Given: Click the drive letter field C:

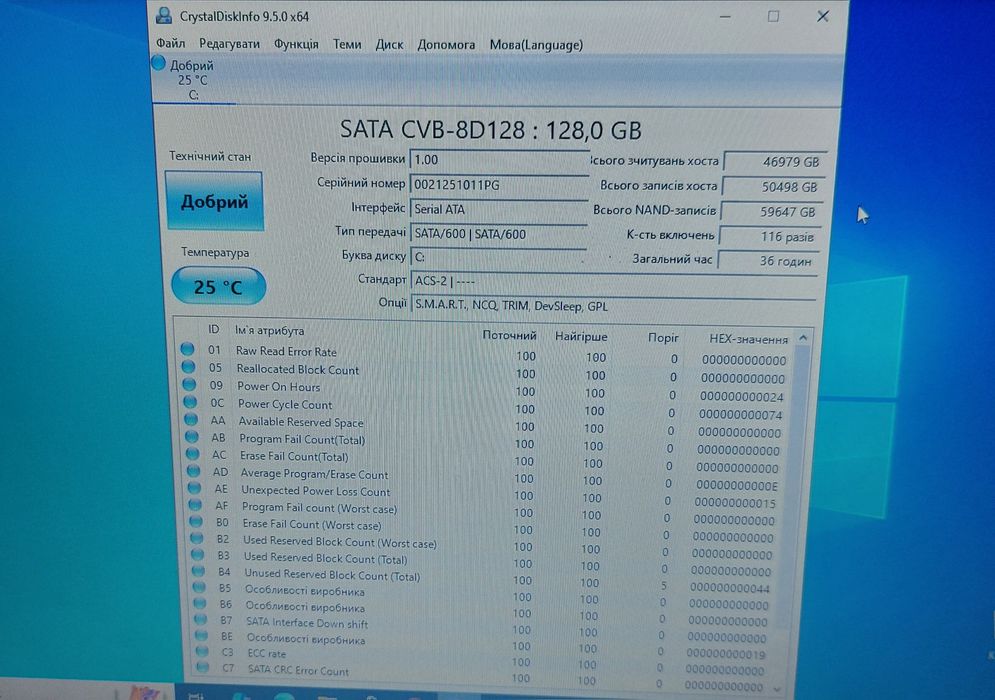Looking at the screenshot, I should click(x=499, y=257).
